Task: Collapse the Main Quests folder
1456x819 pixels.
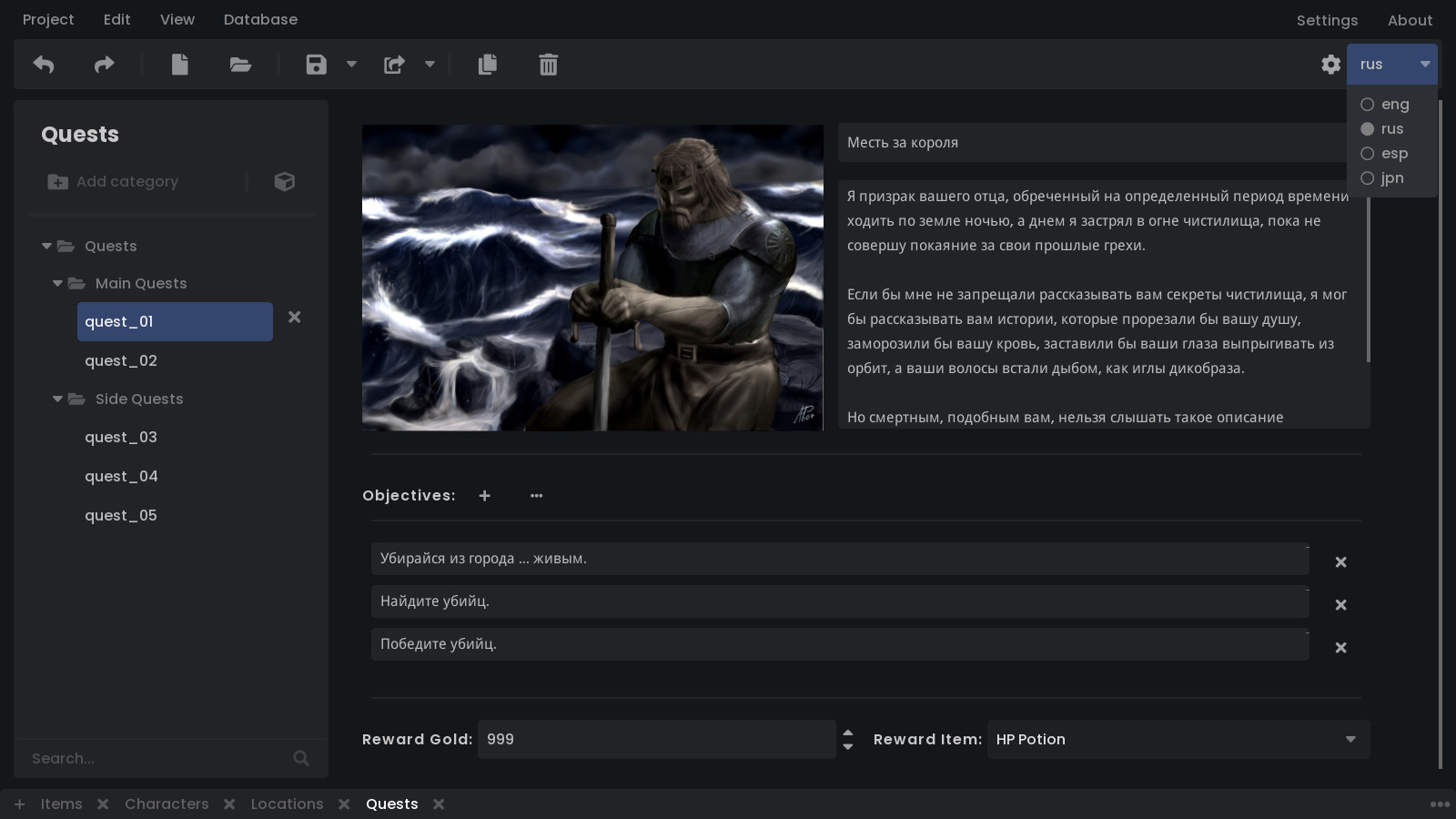Action: tap(57, 283)
